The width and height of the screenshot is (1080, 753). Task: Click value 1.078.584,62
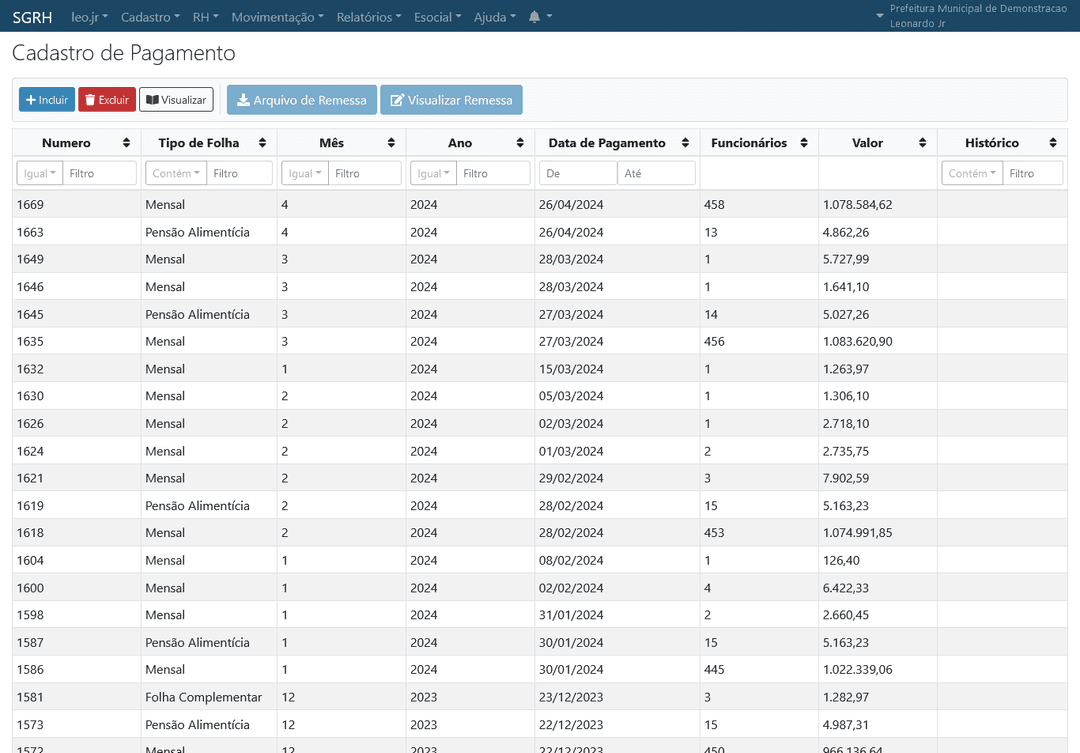point(858,205)
